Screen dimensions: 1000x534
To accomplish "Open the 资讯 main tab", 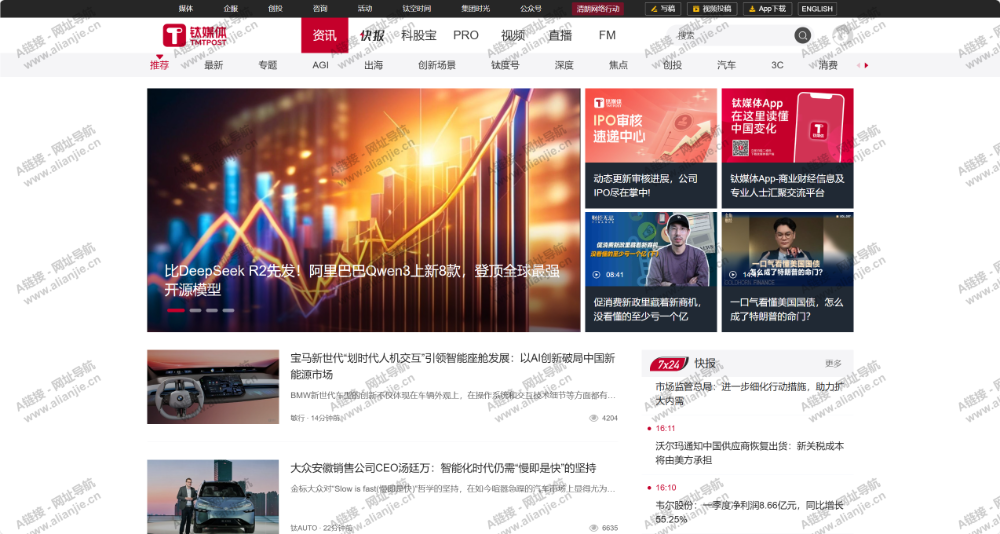I will click(325, 36).
